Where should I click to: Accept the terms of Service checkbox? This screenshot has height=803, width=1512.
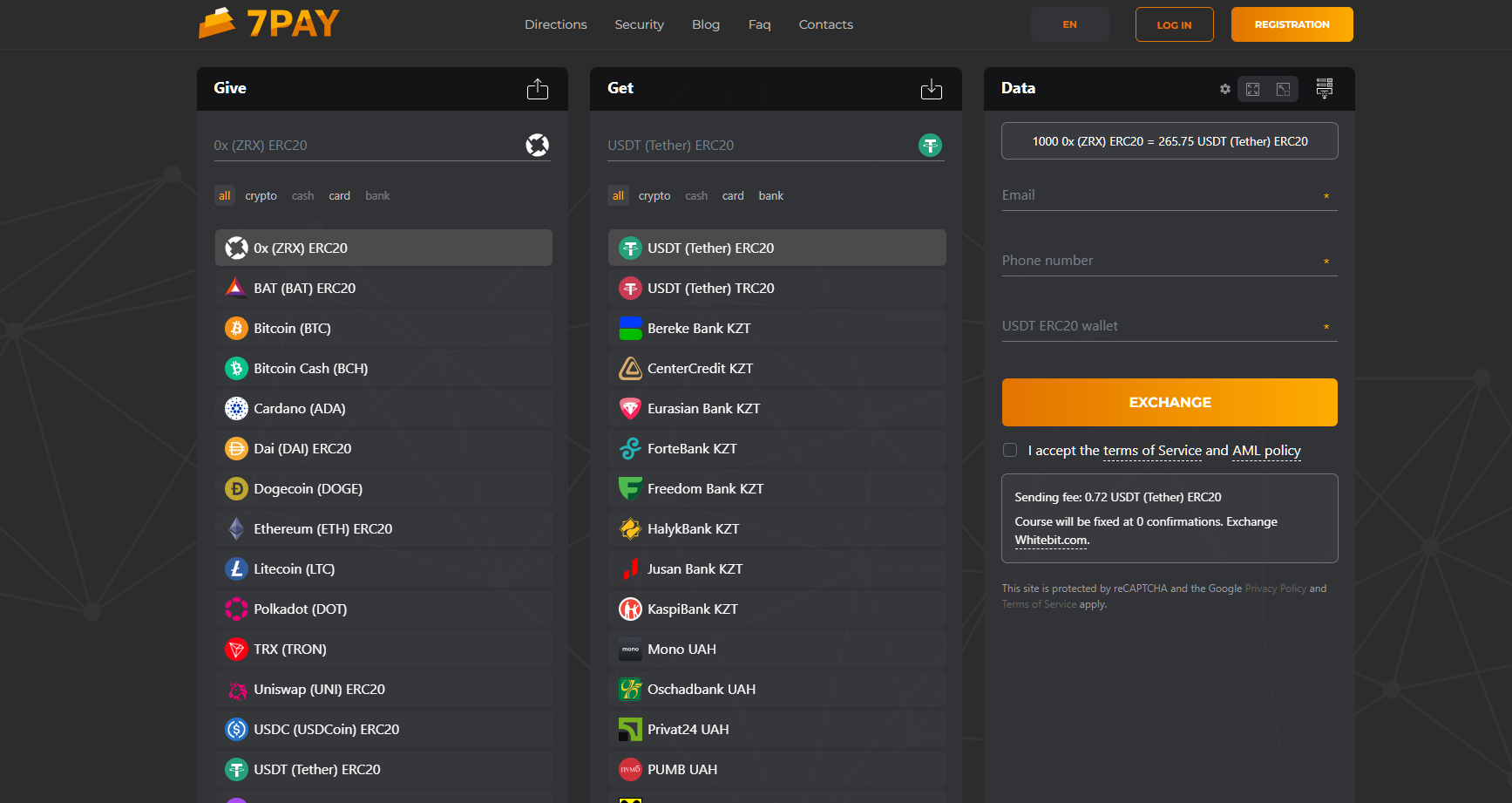point(1010,450)
